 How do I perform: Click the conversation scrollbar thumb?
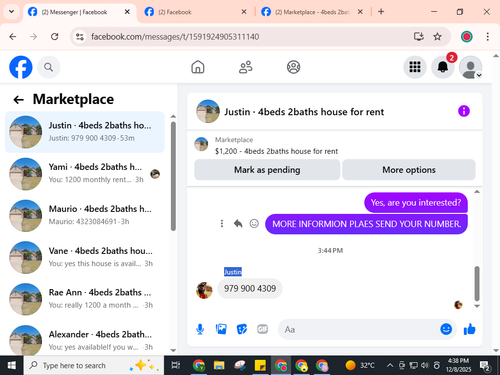(477, 283)
